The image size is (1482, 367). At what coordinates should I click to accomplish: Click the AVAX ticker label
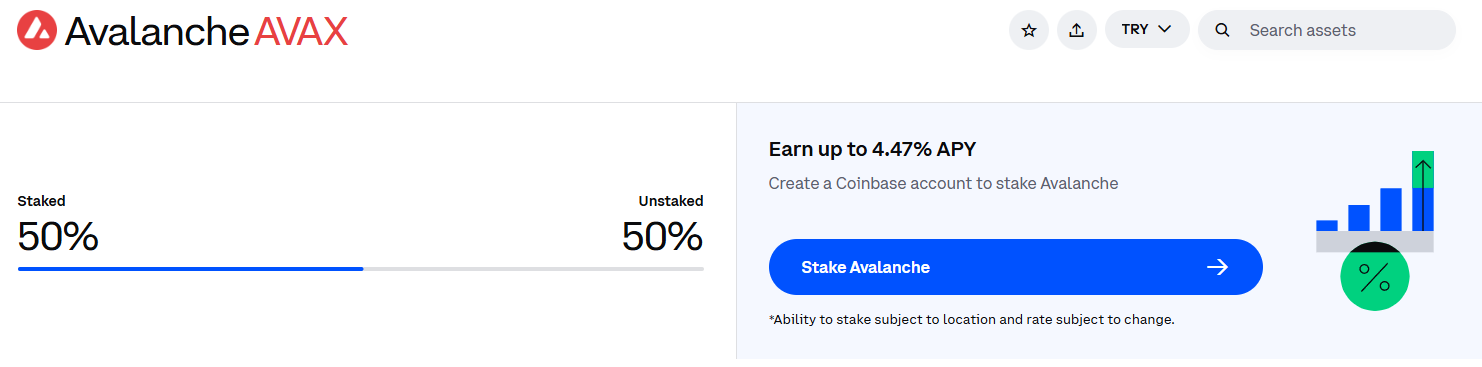301,32
